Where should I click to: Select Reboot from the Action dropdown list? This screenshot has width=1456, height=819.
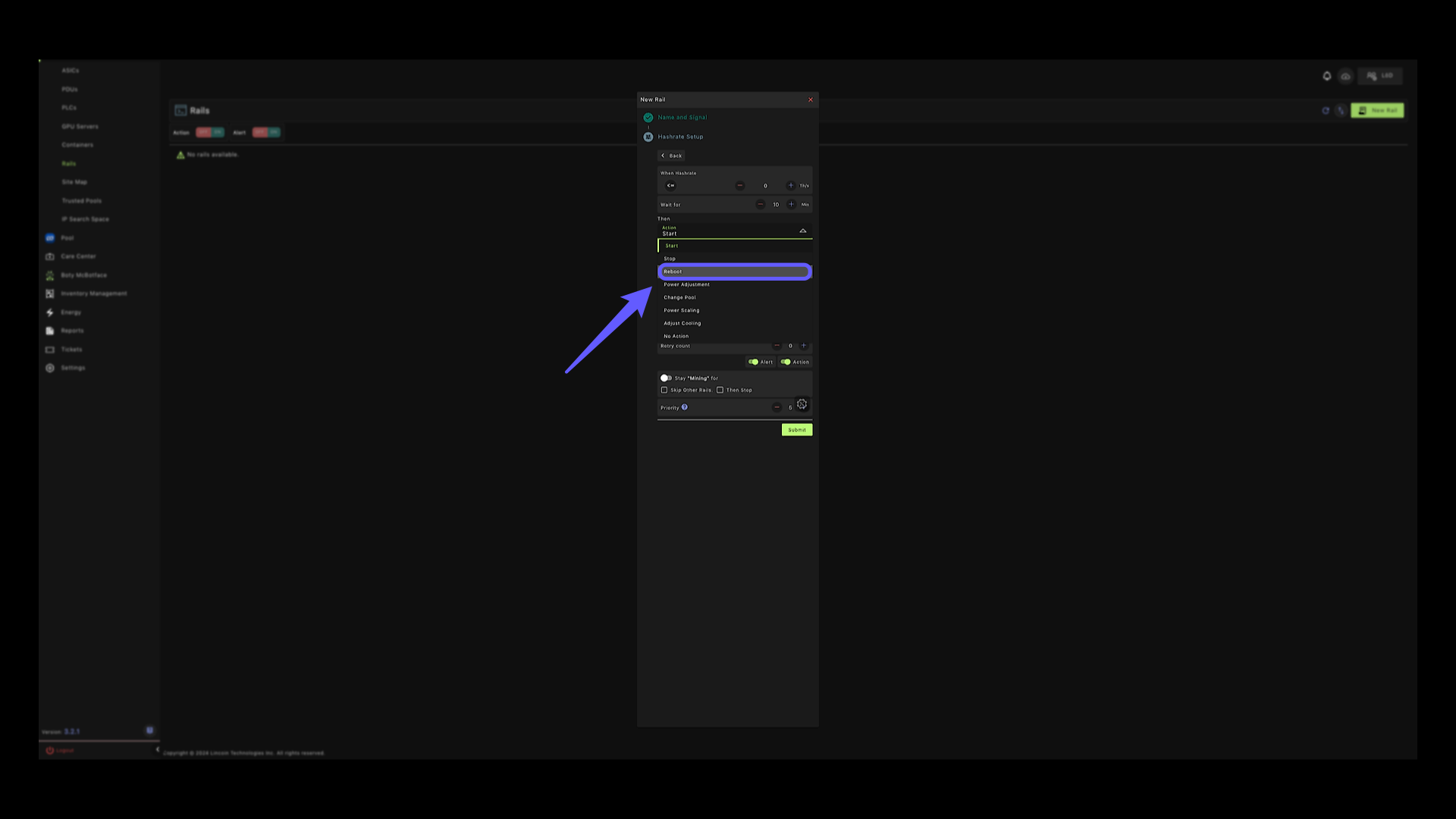(x=734, y=271)
